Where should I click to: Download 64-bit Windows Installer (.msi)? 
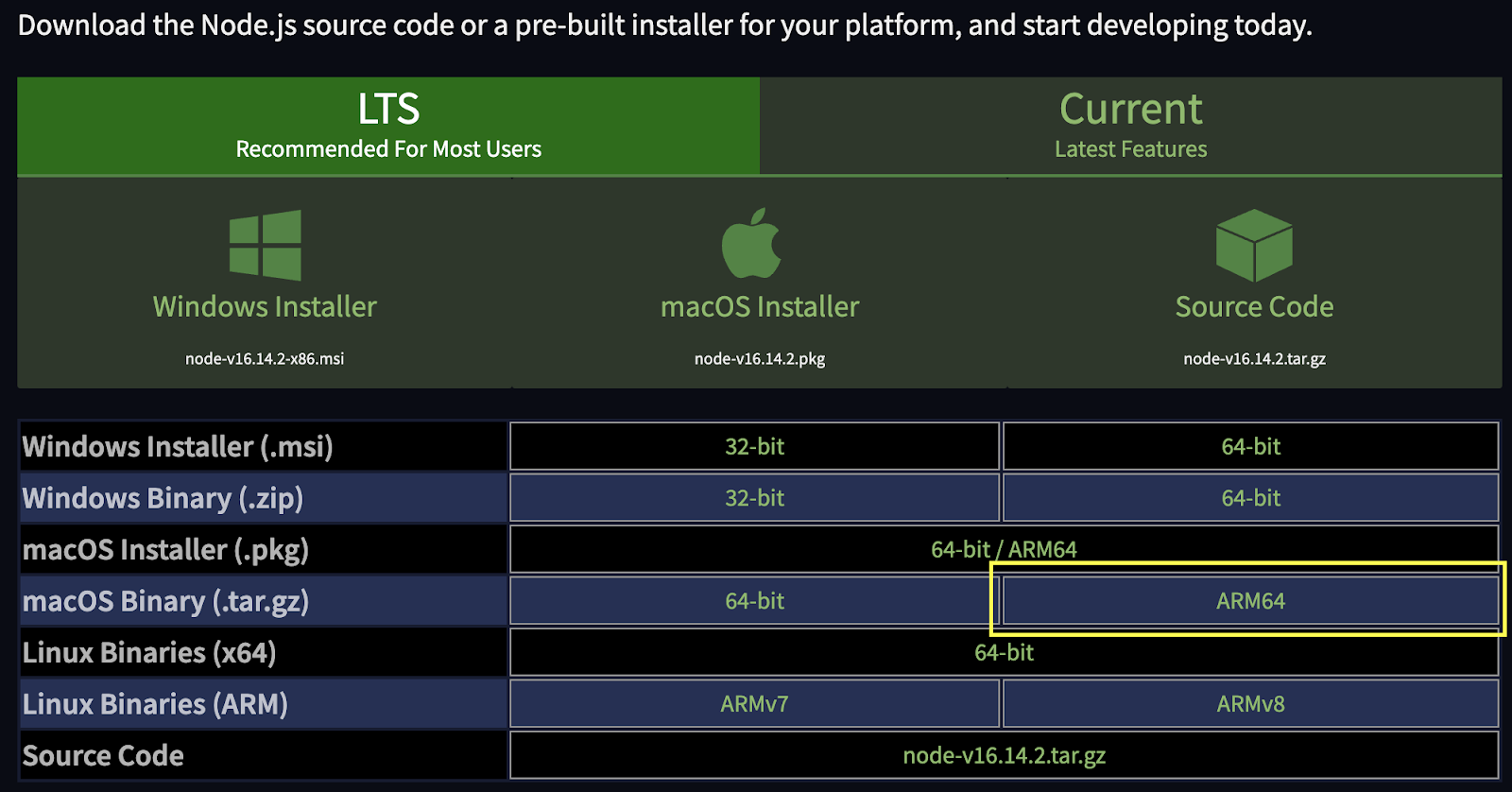pos(1250,446)
